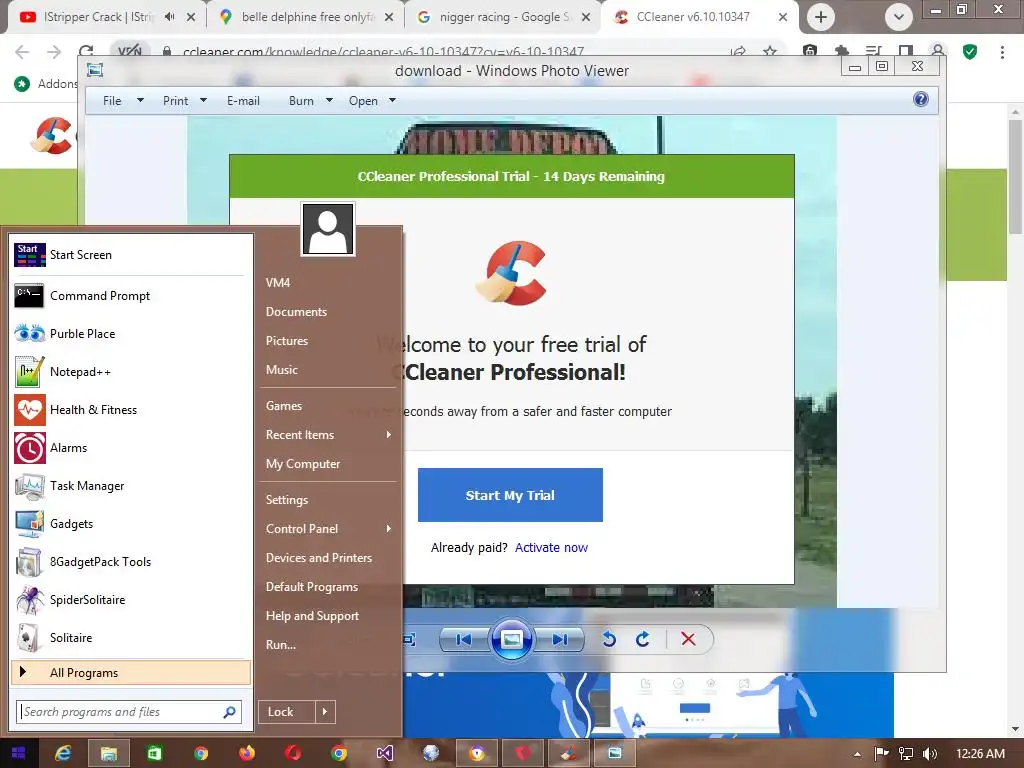Image resolution: width=1024 pixels, height=768 pixels.
Task: Open a new Chrome tab
Action: point(821,17)
